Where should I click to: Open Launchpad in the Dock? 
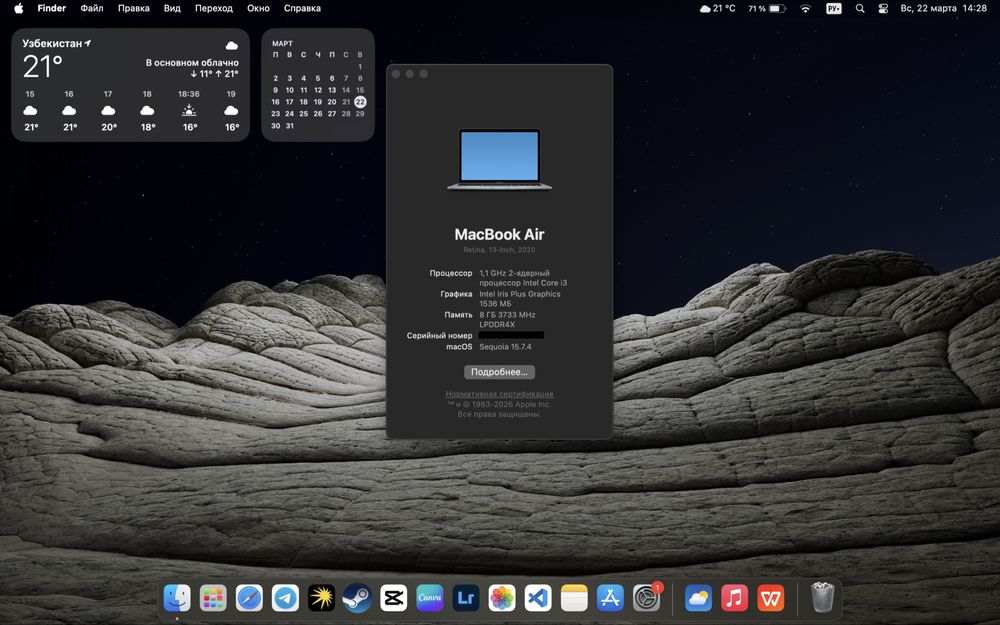click(x=213, y=598)
